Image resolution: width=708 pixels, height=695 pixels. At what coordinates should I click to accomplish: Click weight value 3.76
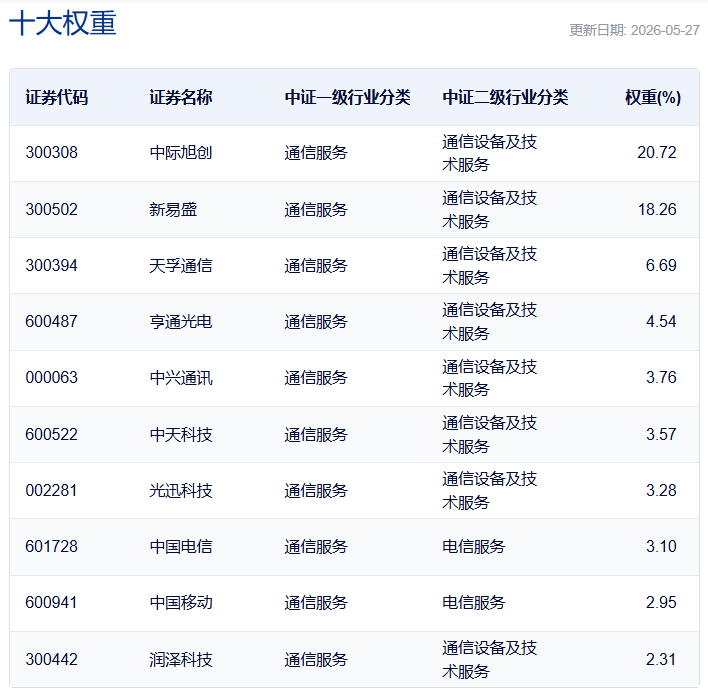(x=661, y=378)
